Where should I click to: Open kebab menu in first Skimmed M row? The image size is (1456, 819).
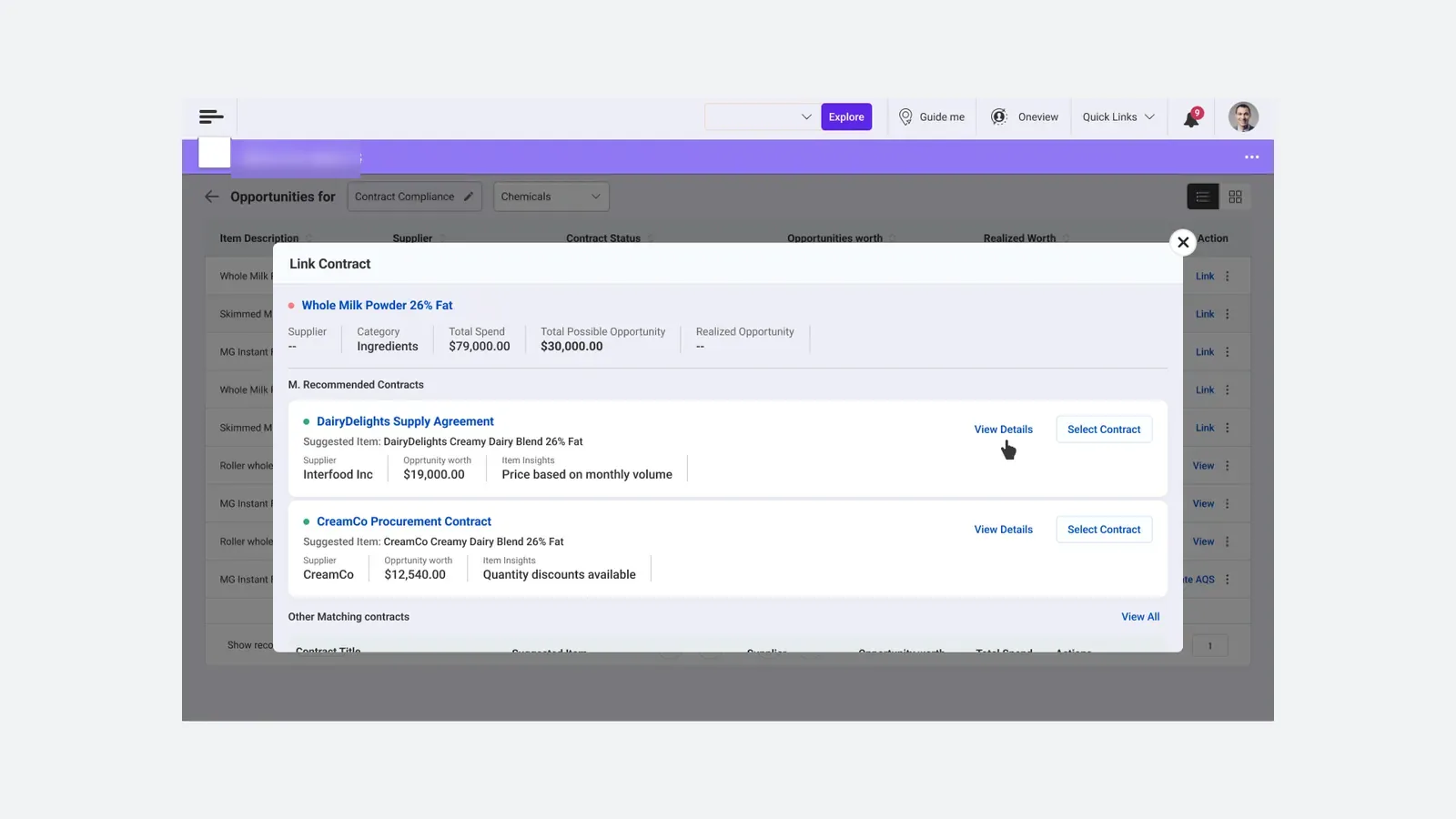(1228, 314)
